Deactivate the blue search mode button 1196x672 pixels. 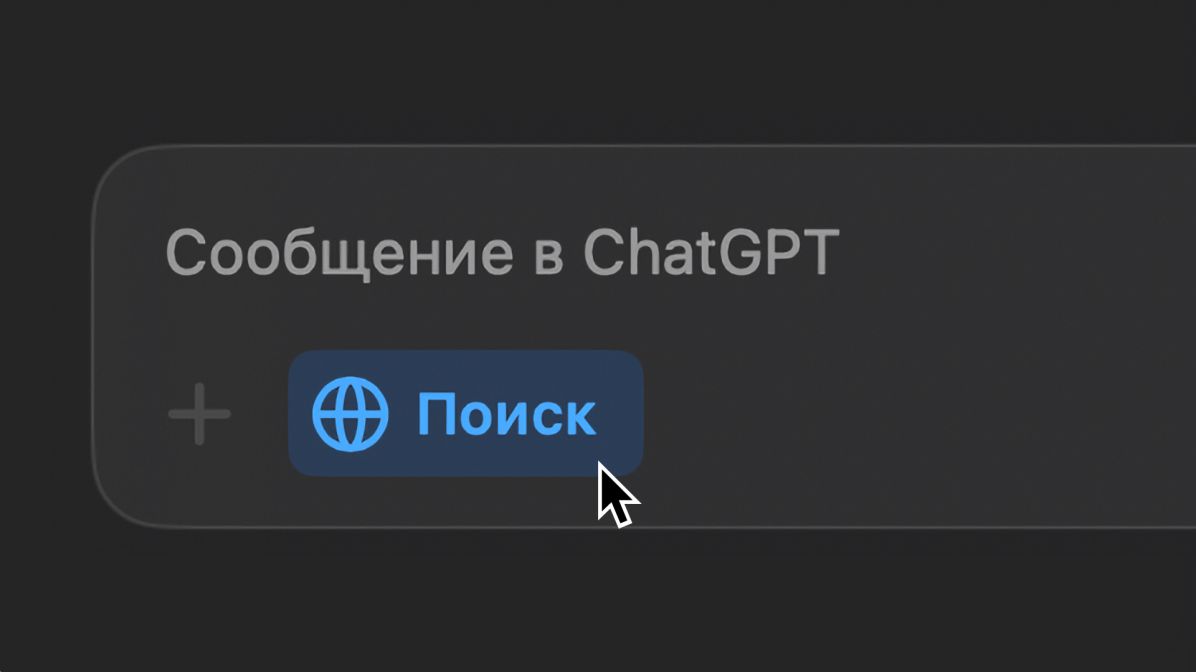point(465,413)
